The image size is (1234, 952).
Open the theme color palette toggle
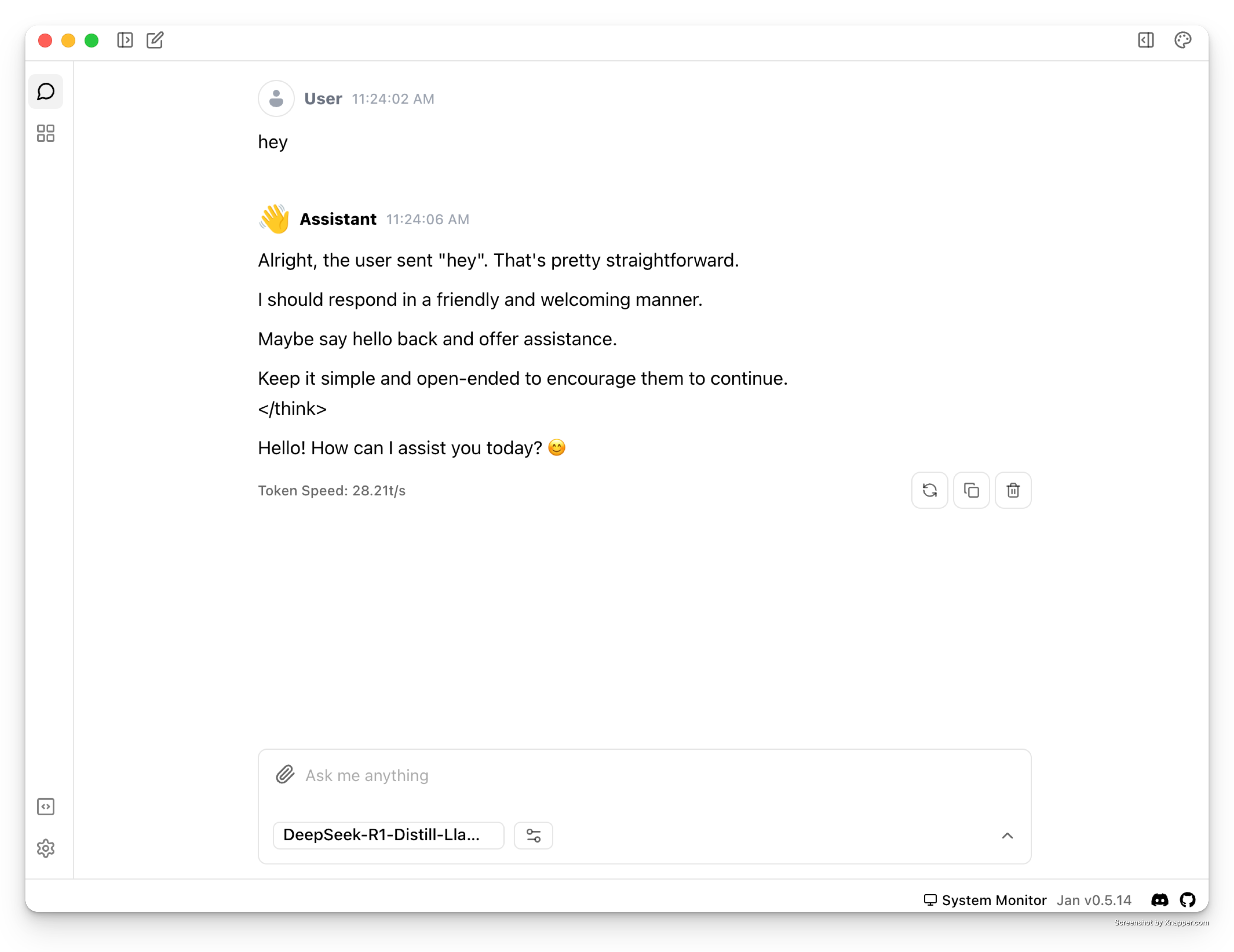[x=1183, y=40]
